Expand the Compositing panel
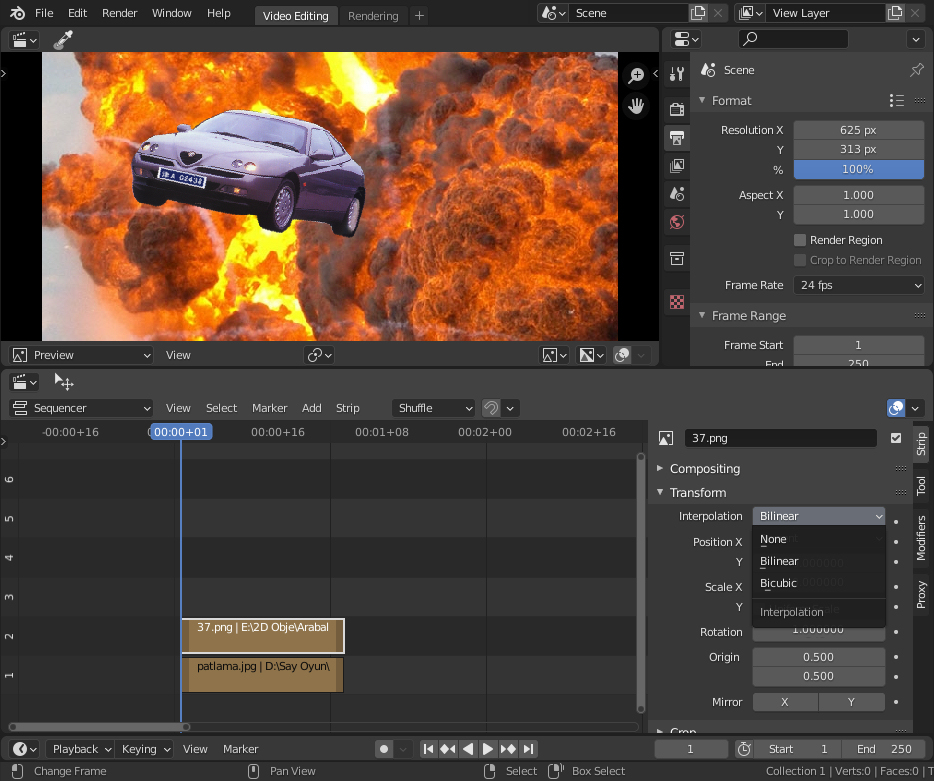 [x=660, y=469]
